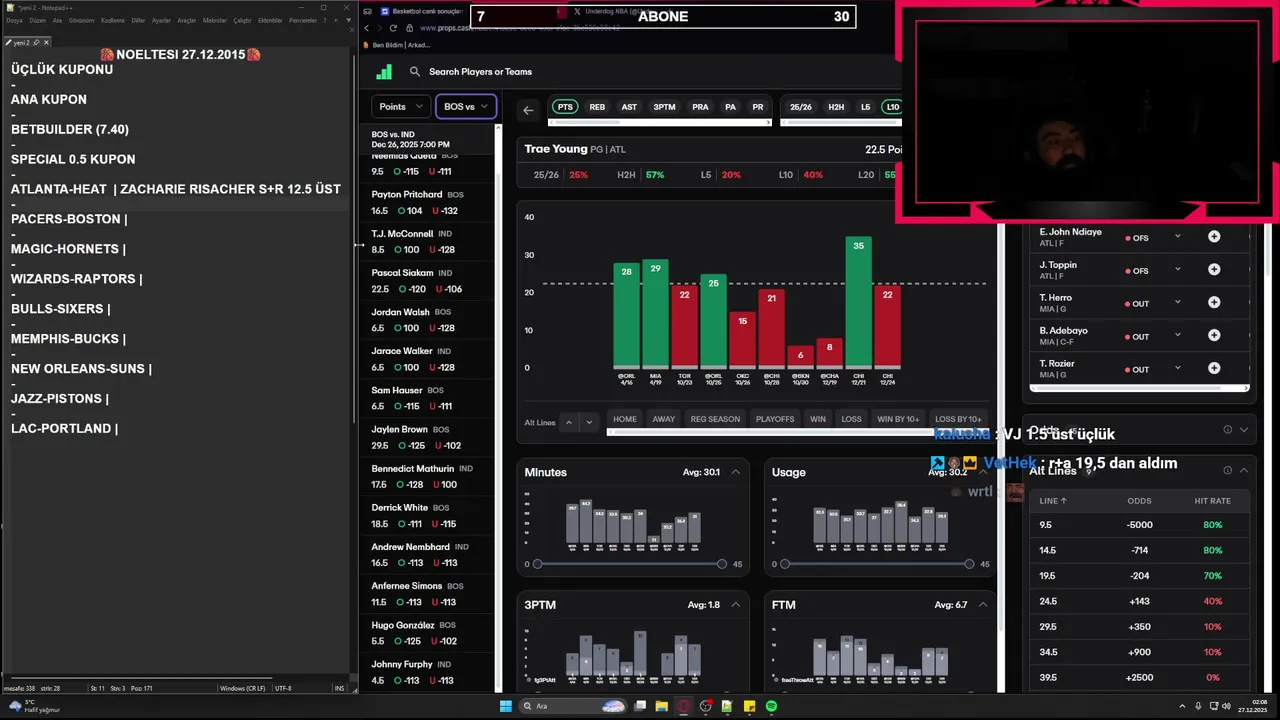Screen dimensions: 1280x720
Task: Click the back arrow beside PTS
Action: tap(528, 110)
